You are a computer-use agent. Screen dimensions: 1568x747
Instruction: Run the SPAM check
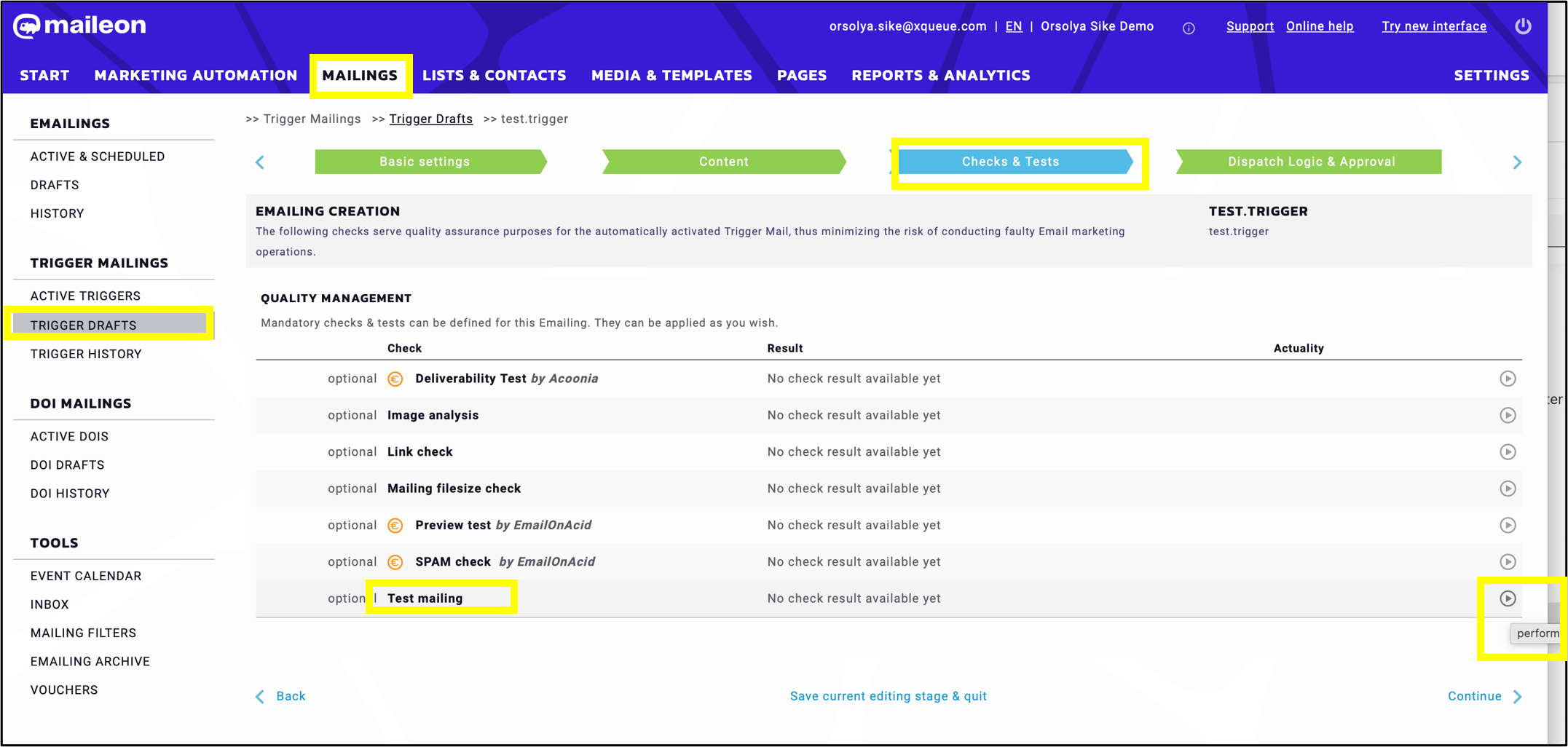tap(1508, 562)
